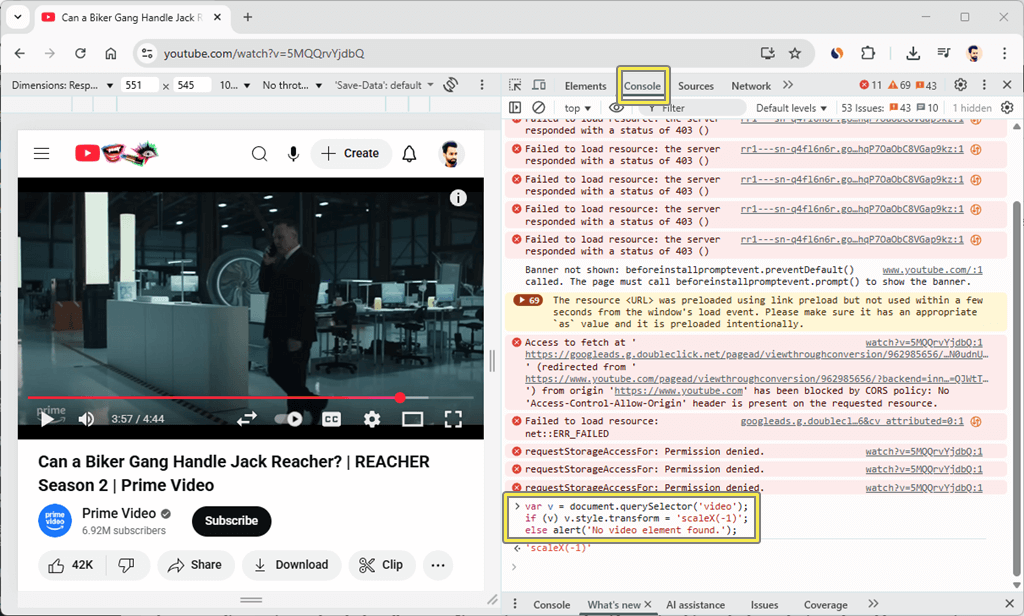Download the video

tap(291, 565)
